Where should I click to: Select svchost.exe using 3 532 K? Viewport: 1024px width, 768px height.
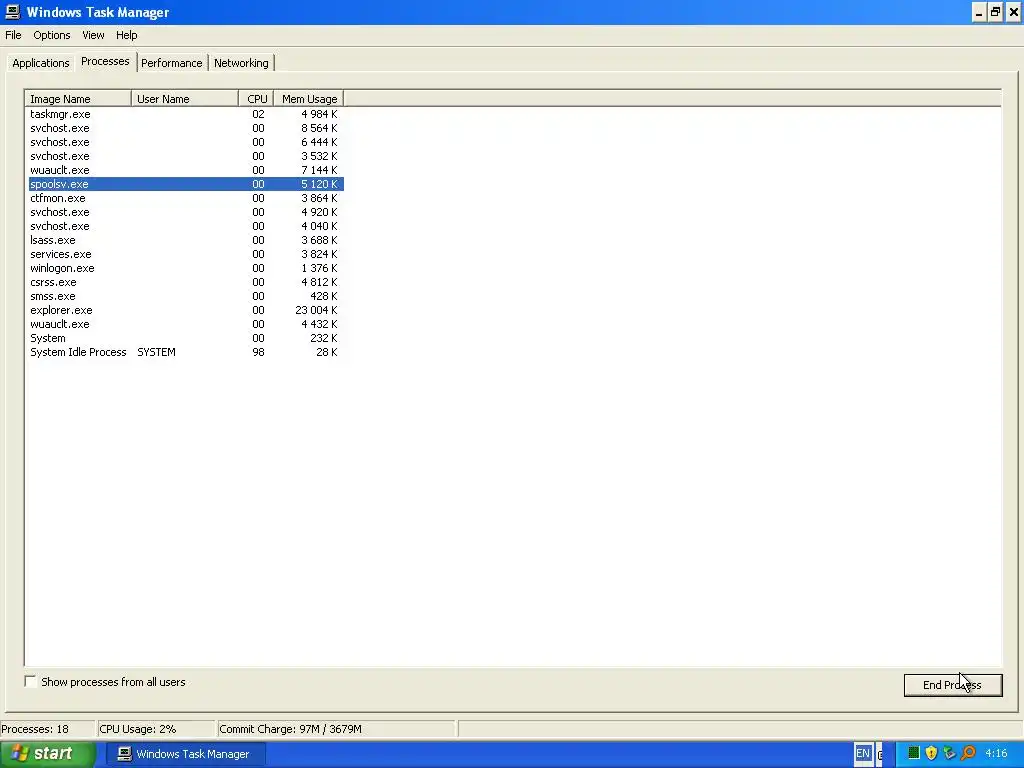click(x=186, y=156)
